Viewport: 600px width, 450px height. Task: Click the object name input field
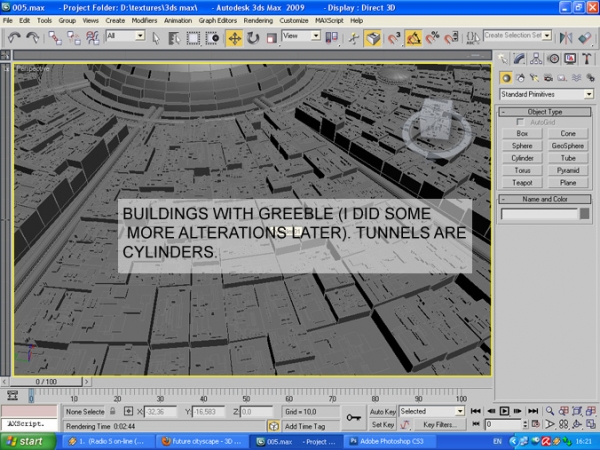[x=539, y=214]
